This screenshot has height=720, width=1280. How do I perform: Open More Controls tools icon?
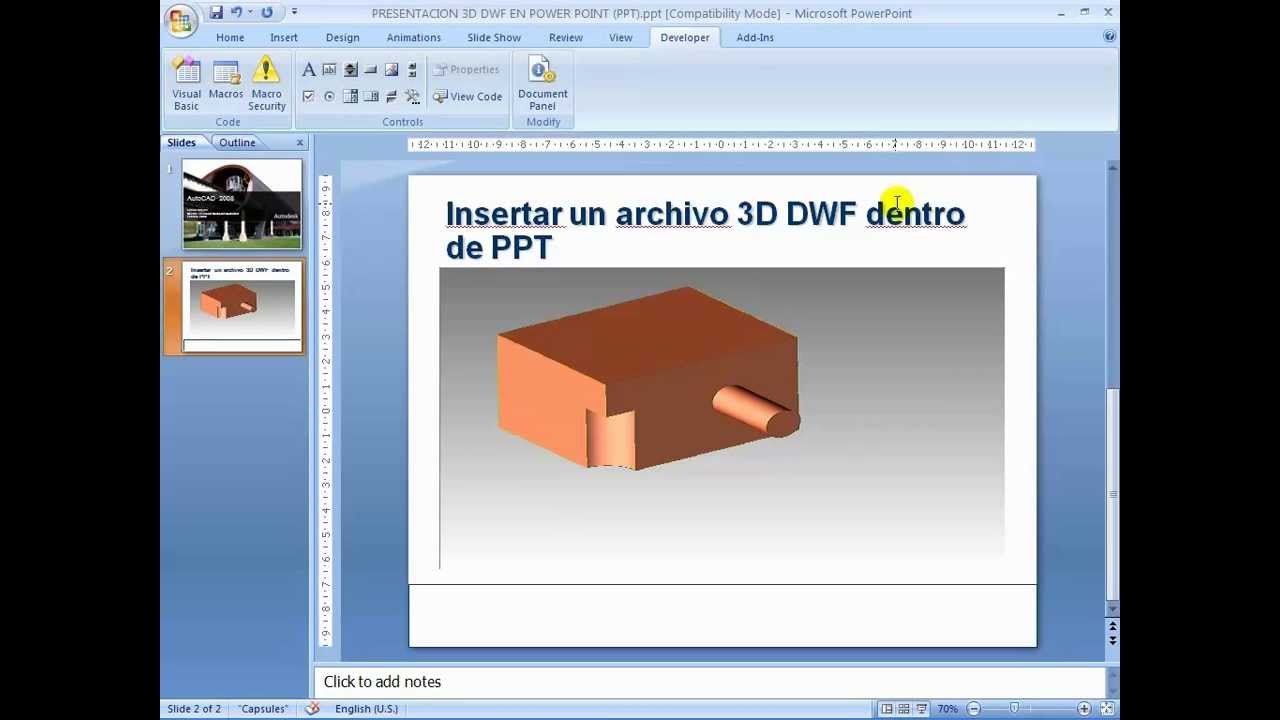[x=412, y=97]
